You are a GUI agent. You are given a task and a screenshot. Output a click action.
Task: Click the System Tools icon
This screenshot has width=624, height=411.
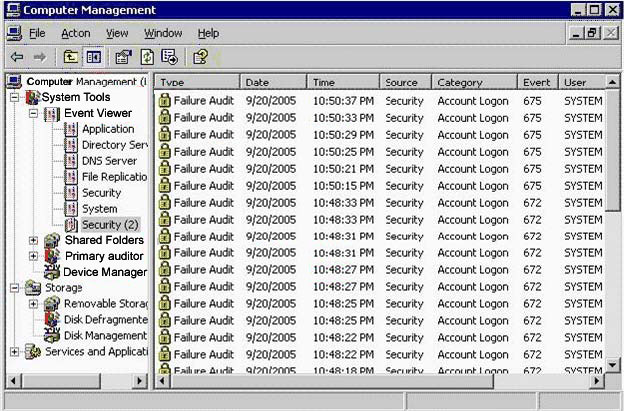[x=33, y=97]
